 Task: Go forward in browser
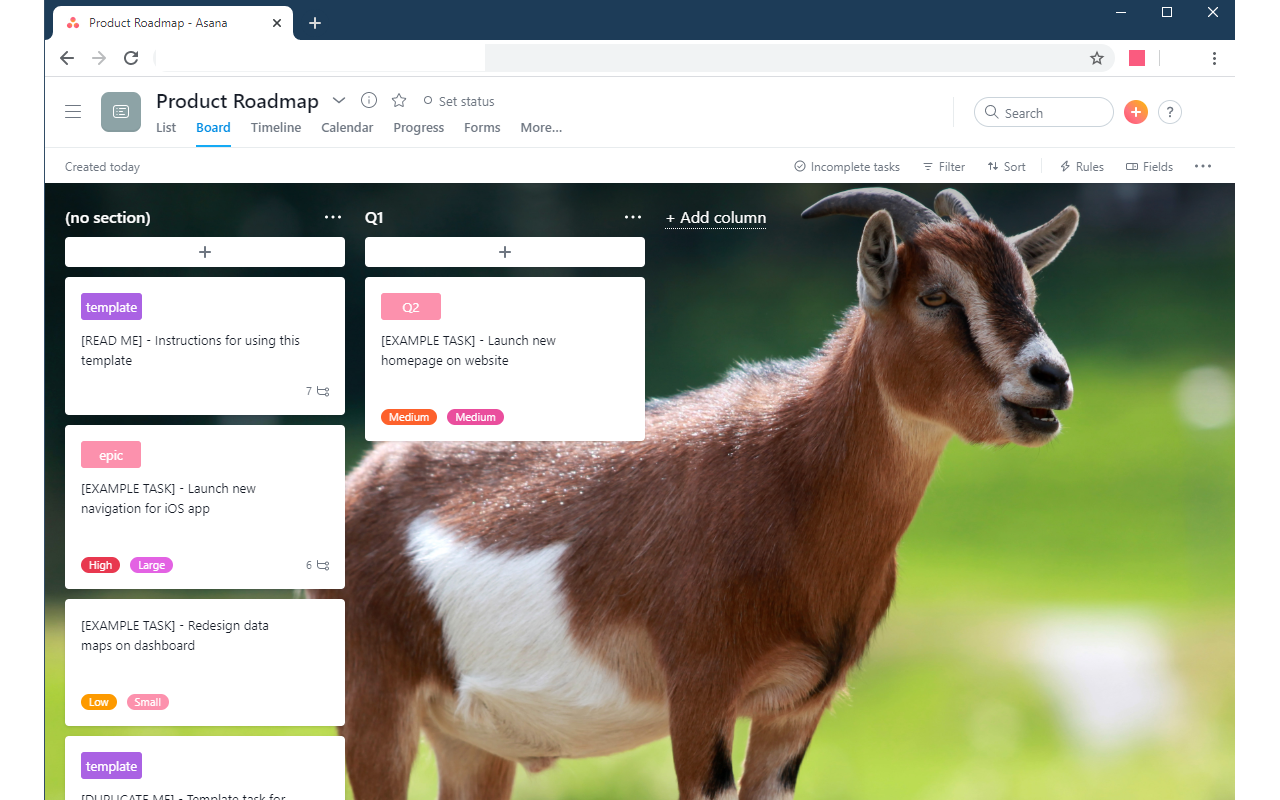point(99,58)
